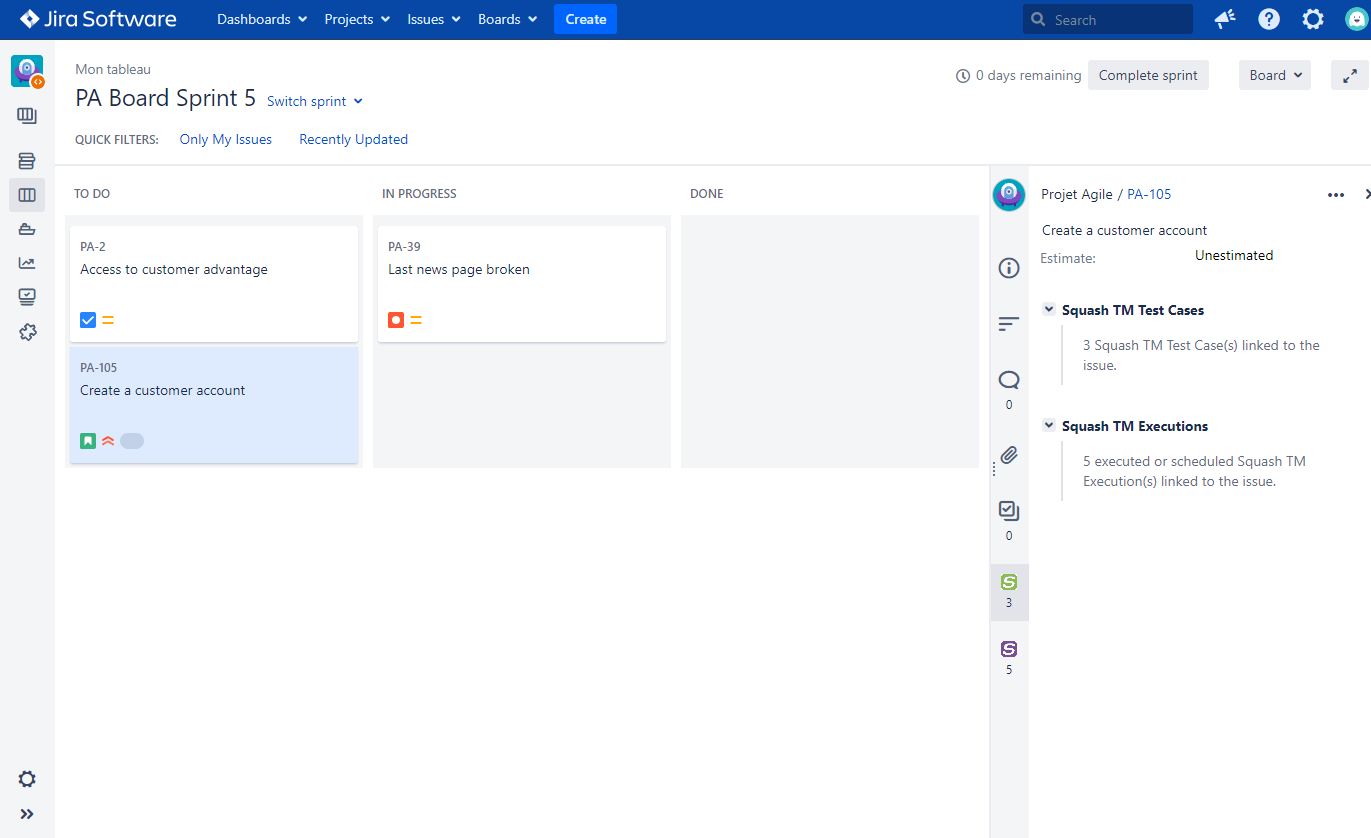Open the Backlog icon in sidebar
The width and height of the screenshot is (1371, 838).
27,161
